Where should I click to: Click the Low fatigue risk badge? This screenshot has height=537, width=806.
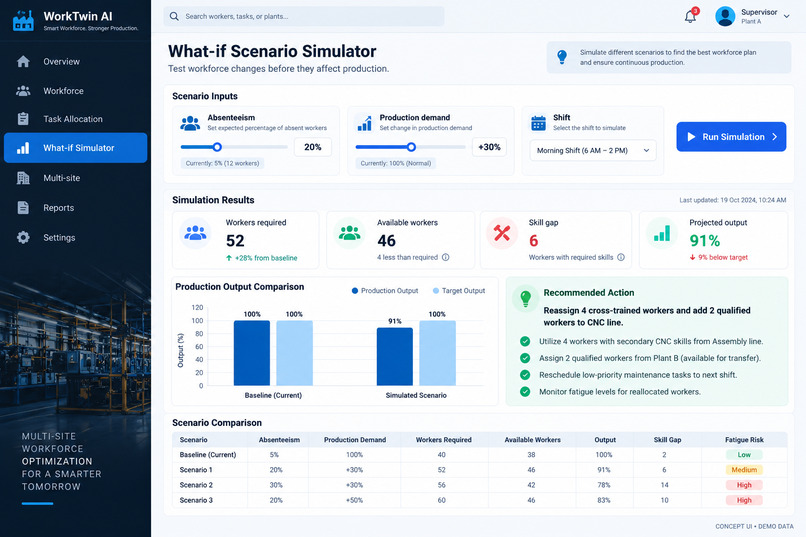[x=744, y=455]
